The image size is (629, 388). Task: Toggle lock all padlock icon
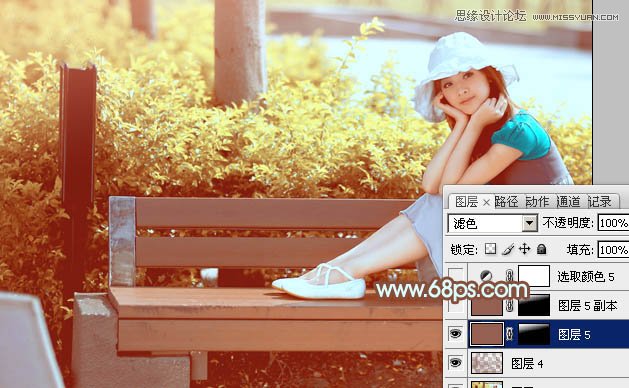click(x=542, y=249)
